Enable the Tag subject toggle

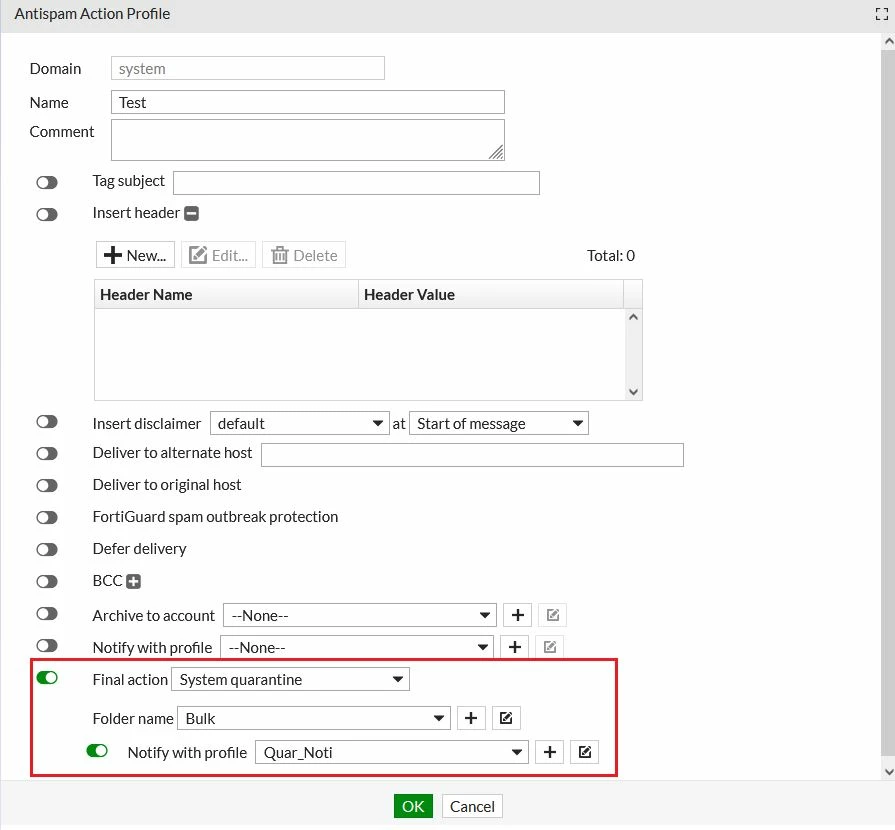pyautogui.click(x=47, y=183)
